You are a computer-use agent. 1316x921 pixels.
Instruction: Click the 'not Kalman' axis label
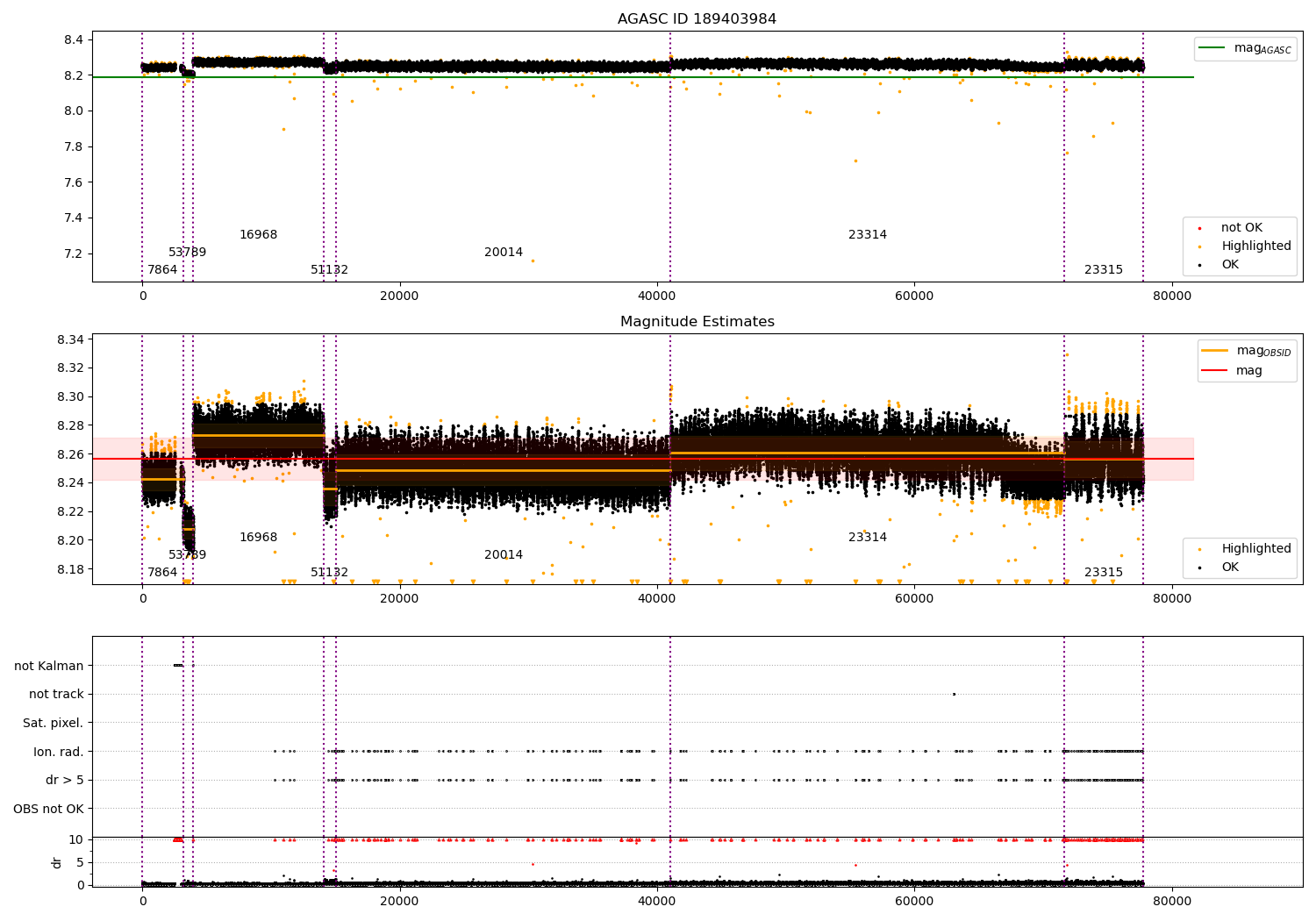(49, 666)
